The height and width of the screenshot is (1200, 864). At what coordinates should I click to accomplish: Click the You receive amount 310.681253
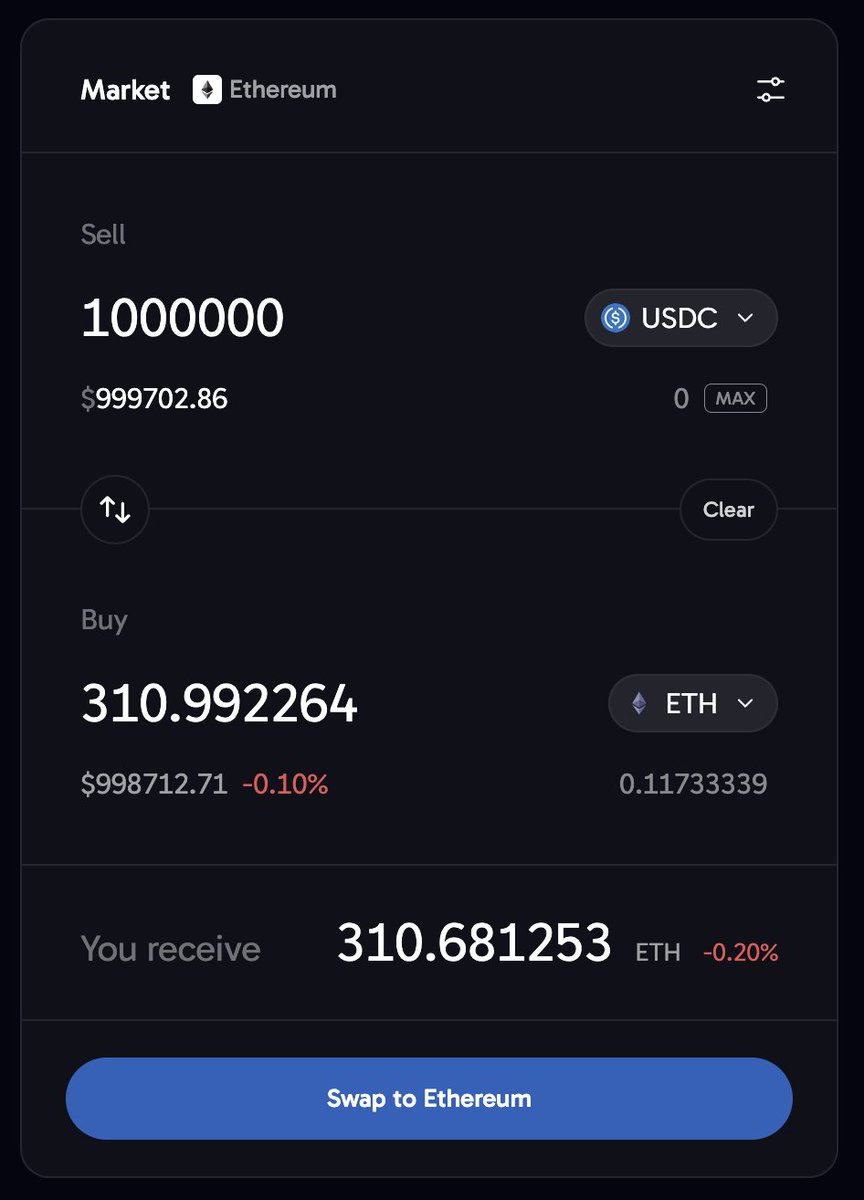coord(474,943)
